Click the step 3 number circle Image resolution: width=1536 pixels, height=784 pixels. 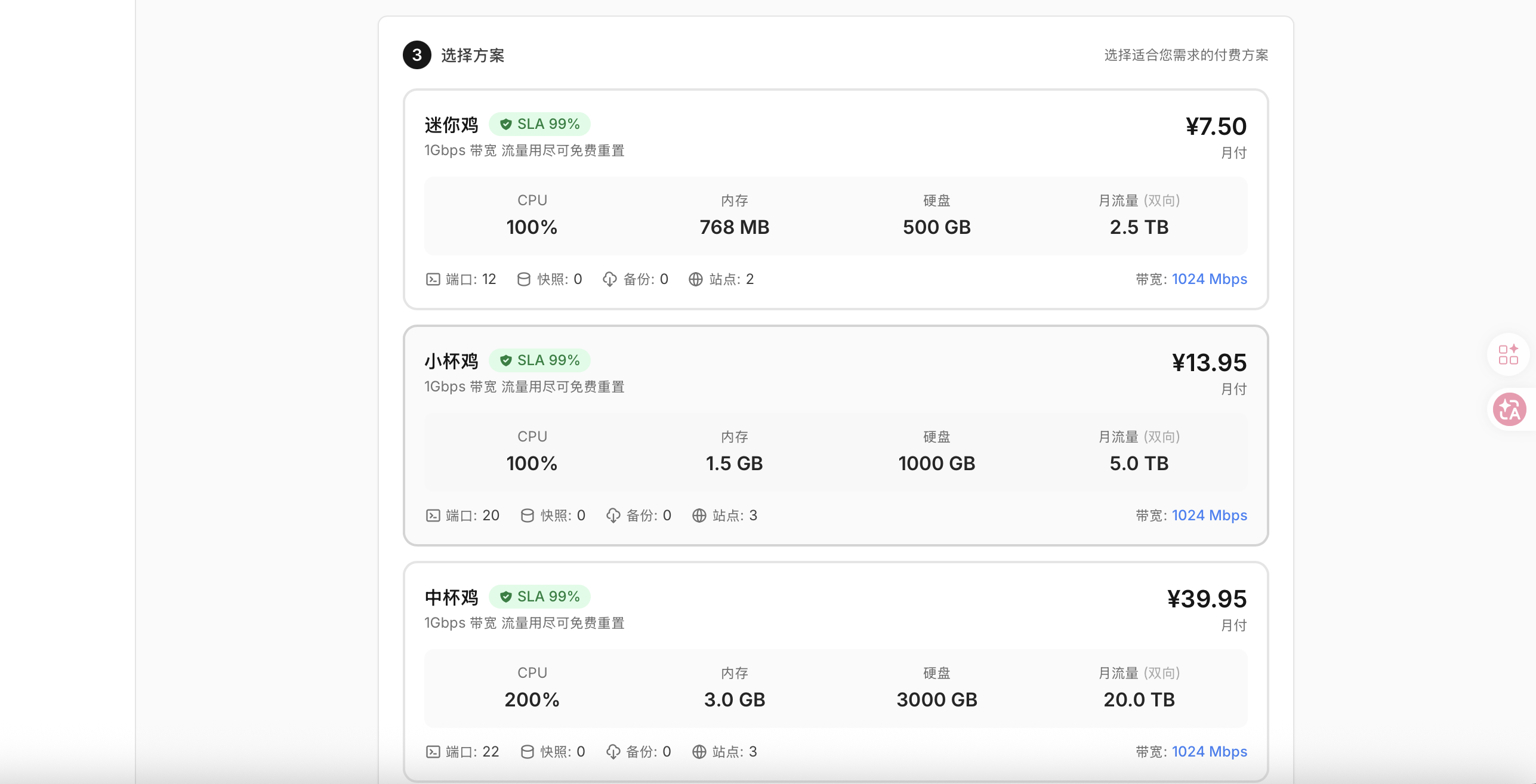click(417, 55)
